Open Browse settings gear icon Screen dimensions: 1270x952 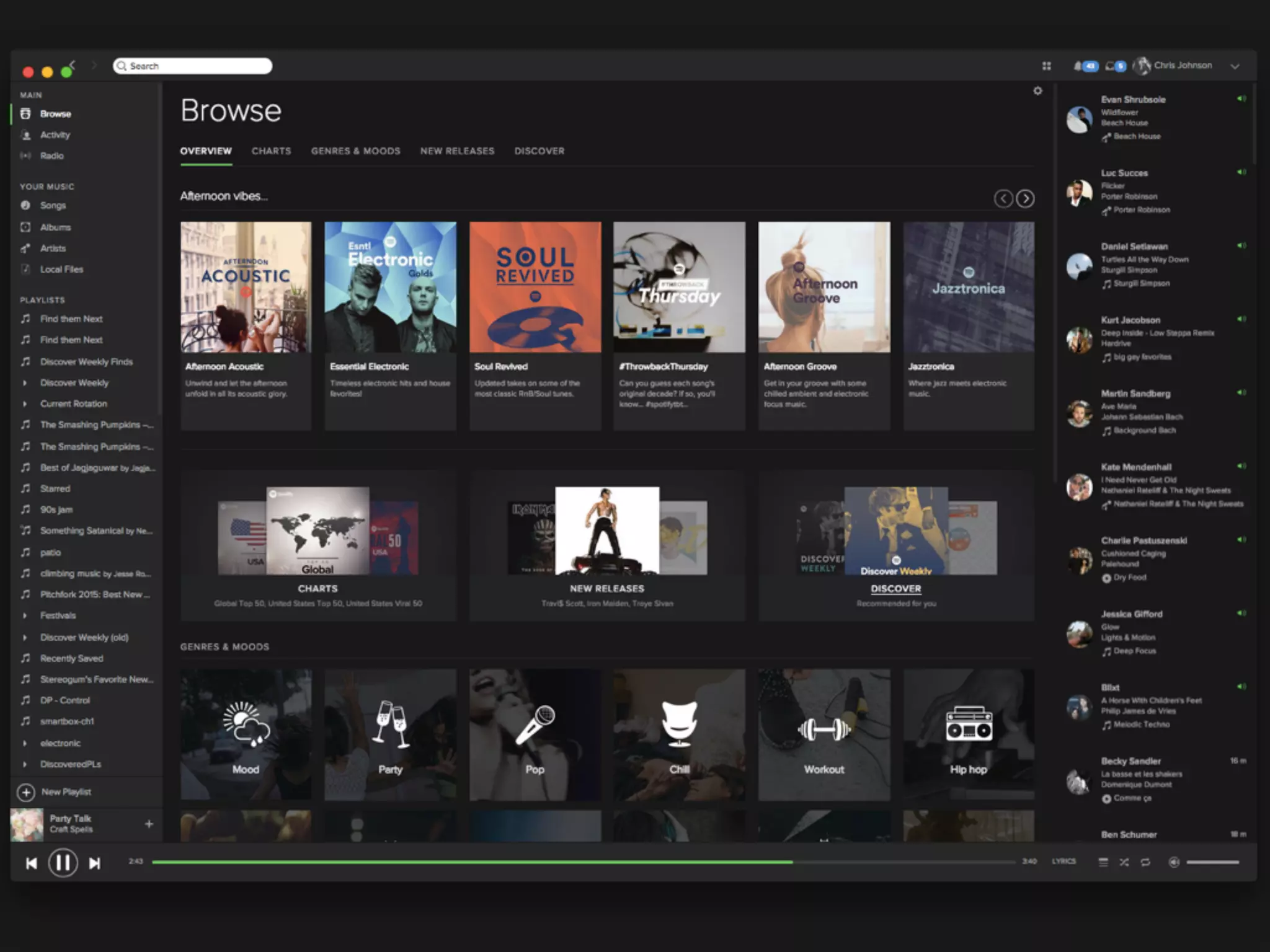click(x=1037, y=91)
